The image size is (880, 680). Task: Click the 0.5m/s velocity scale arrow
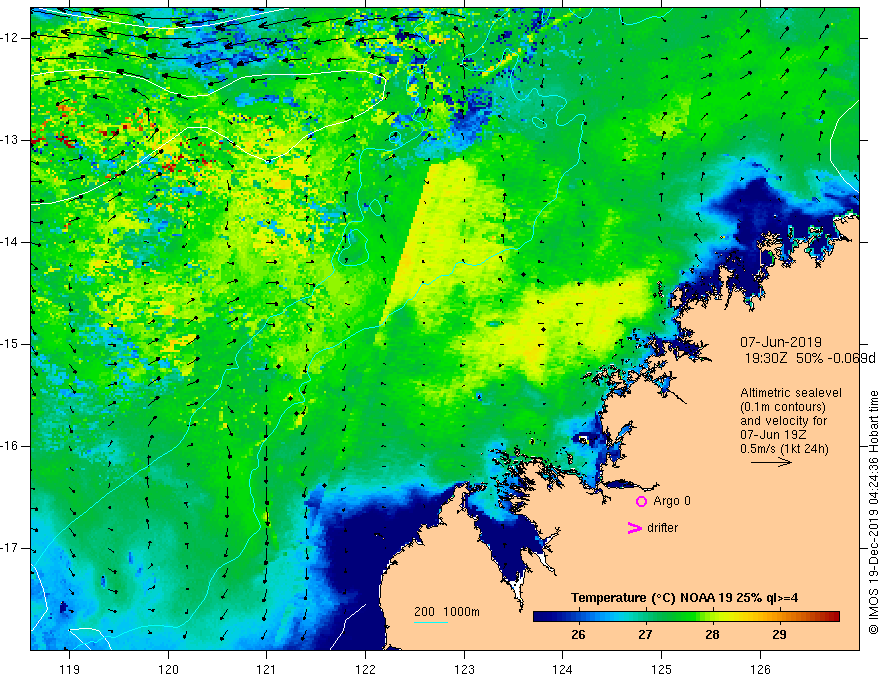click(772, 462)
